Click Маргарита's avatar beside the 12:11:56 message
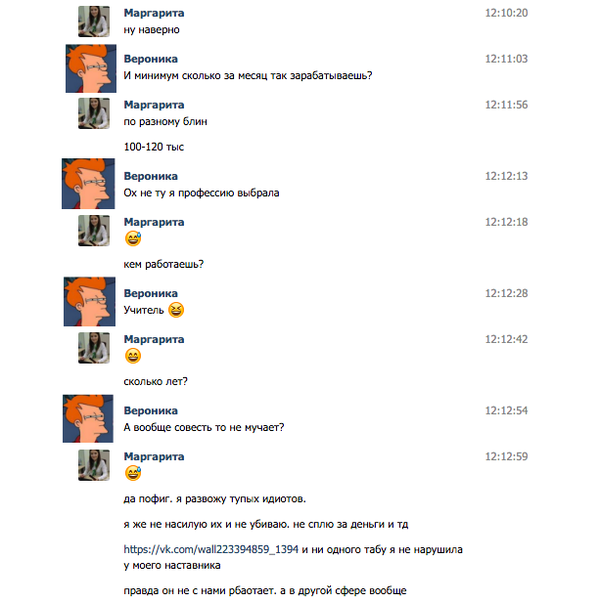Screen dimensions: 600x602 [93, 113]
